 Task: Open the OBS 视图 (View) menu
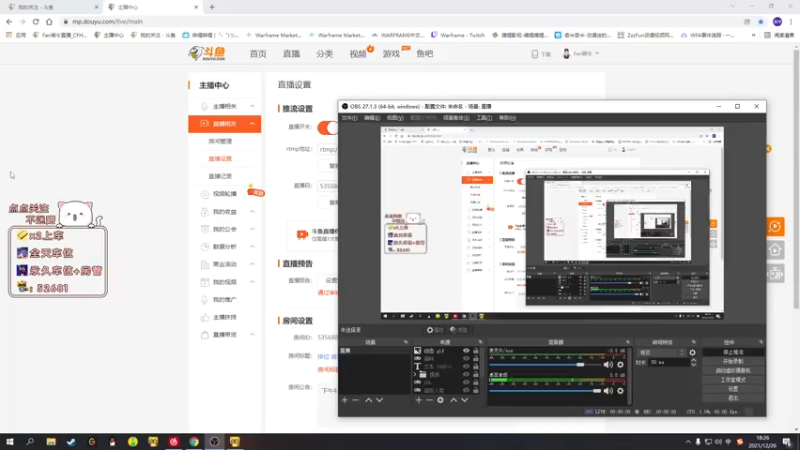(395, 118)
